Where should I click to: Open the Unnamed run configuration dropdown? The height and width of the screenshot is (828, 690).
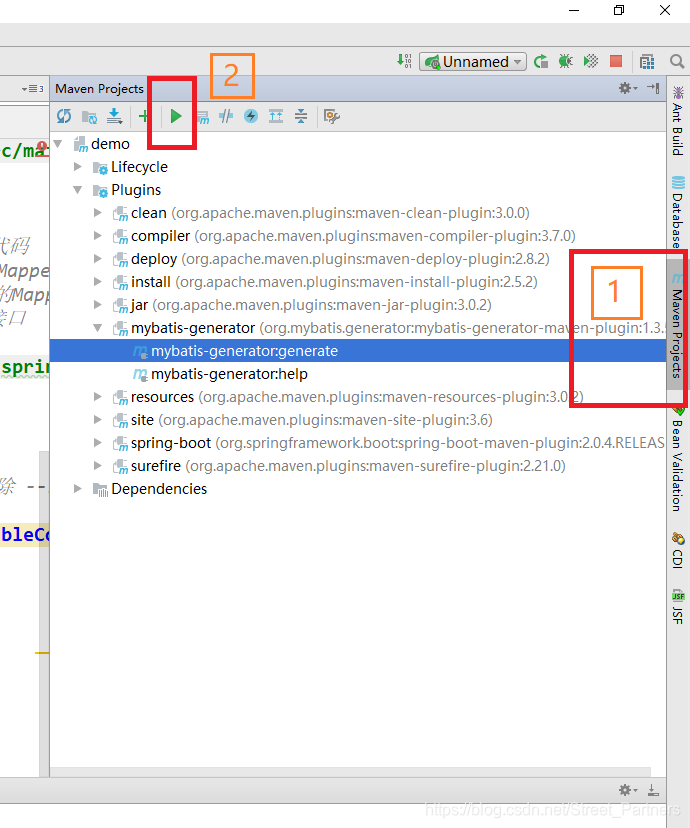[473, 62]
